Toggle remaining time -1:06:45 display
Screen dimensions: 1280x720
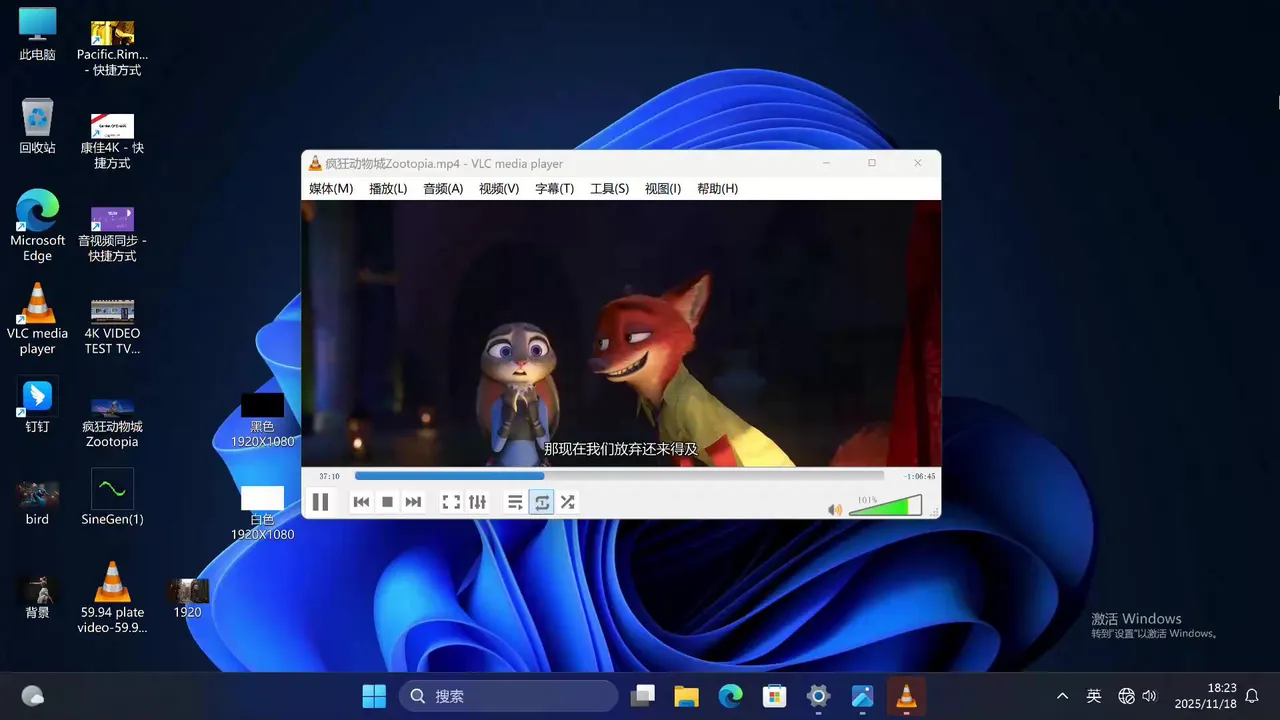[x=919, y=476]
